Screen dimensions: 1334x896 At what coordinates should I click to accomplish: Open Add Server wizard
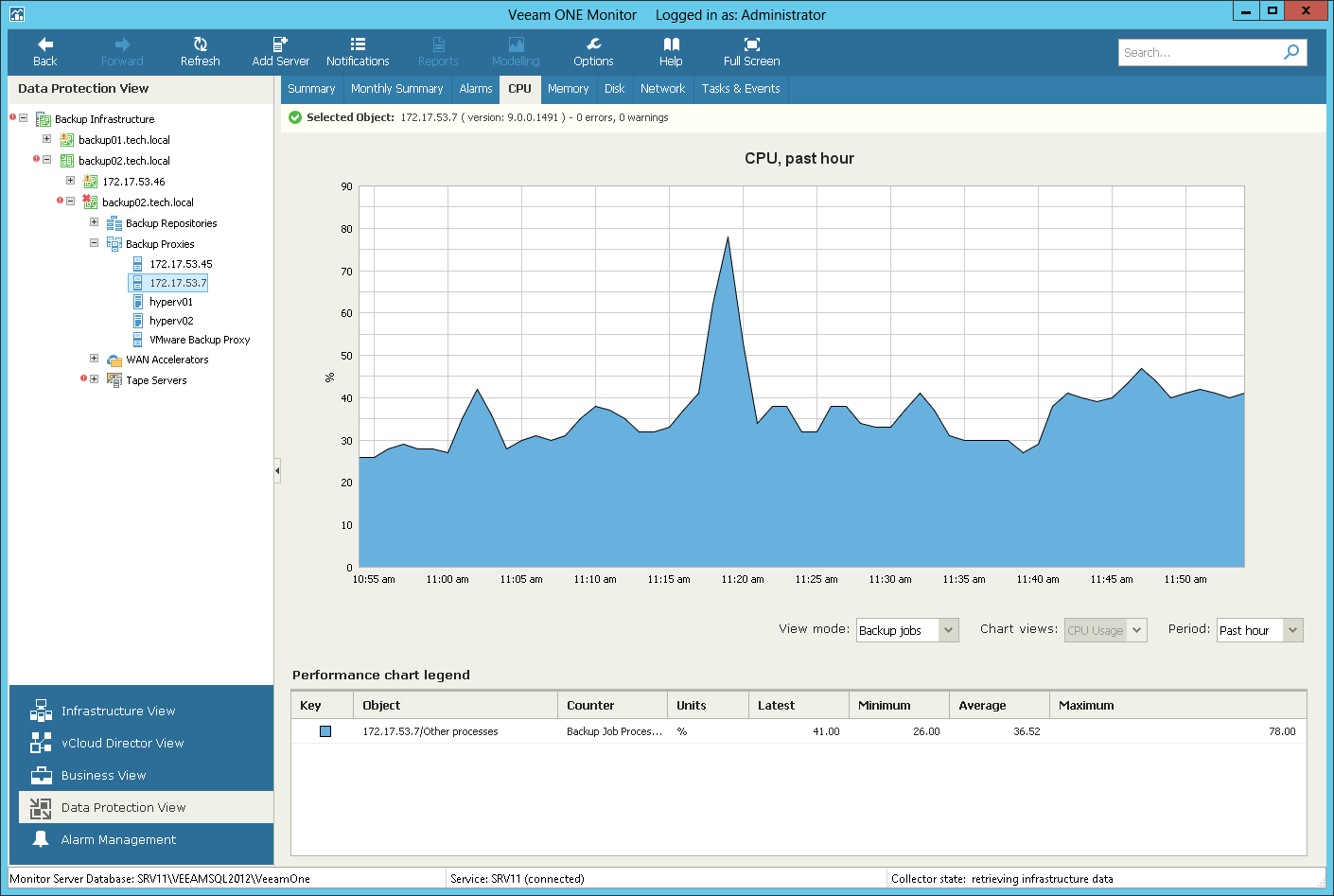pyautogui.click(x=280, y=52)
